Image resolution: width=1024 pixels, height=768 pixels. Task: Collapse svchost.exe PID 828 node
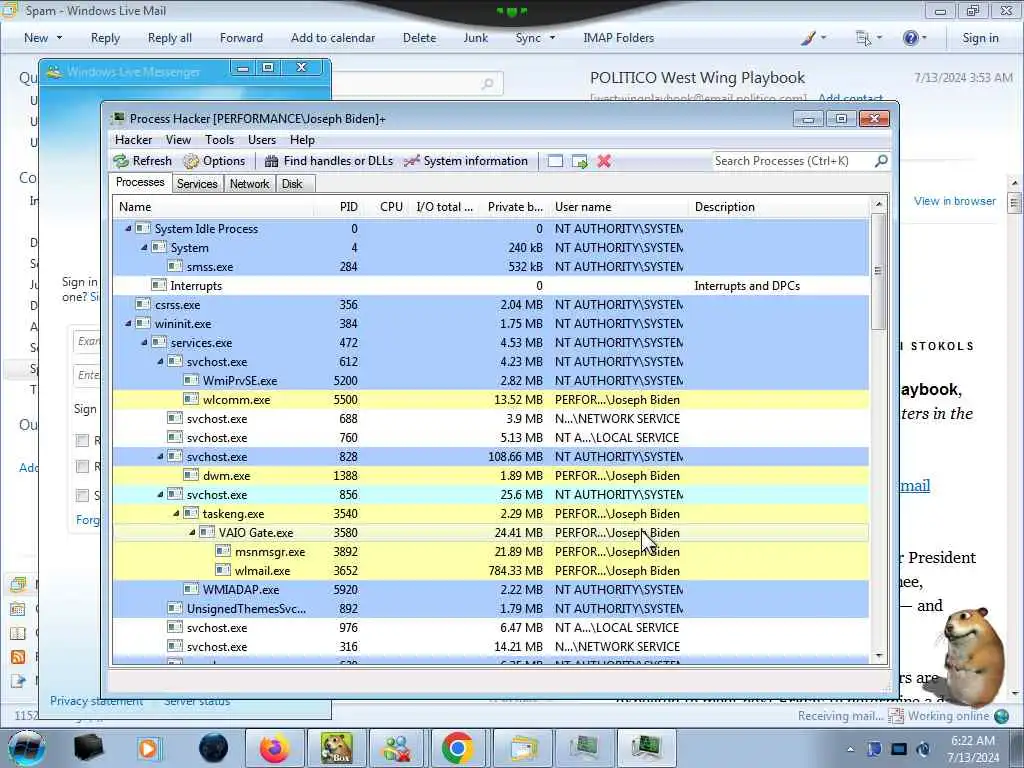point(161,456)
